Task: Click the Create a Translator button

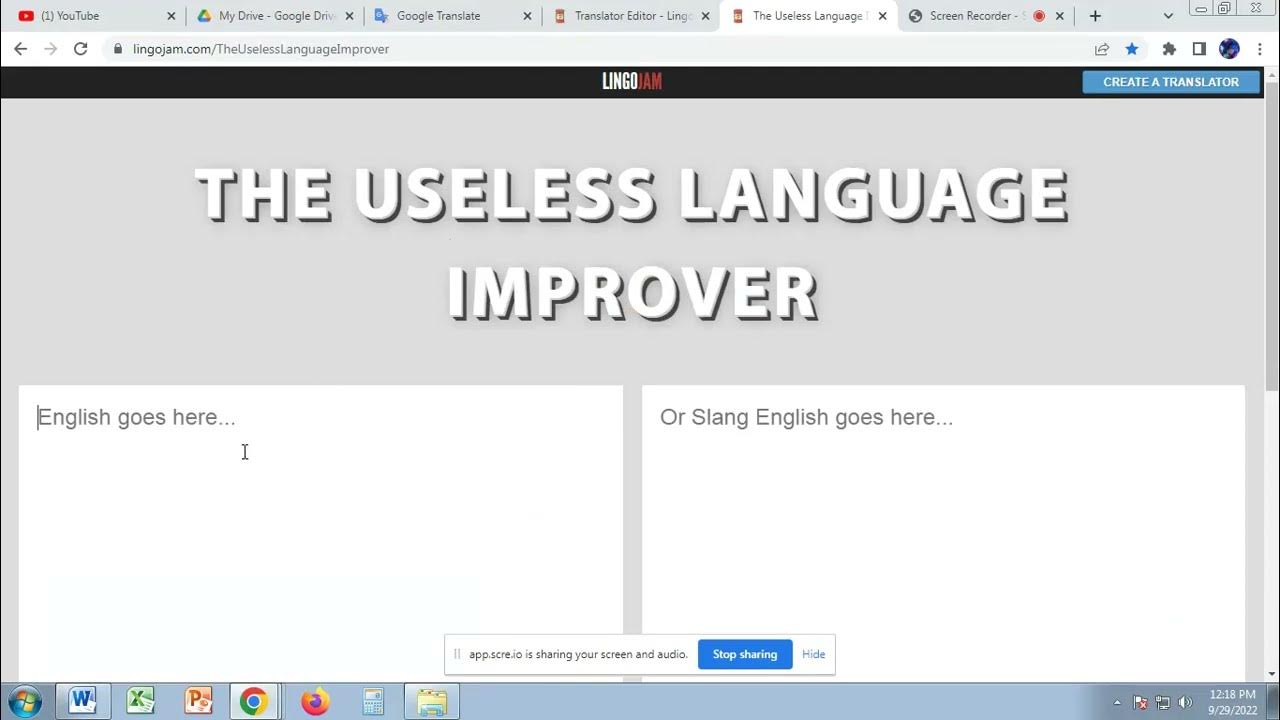Action: point(1170,82)
